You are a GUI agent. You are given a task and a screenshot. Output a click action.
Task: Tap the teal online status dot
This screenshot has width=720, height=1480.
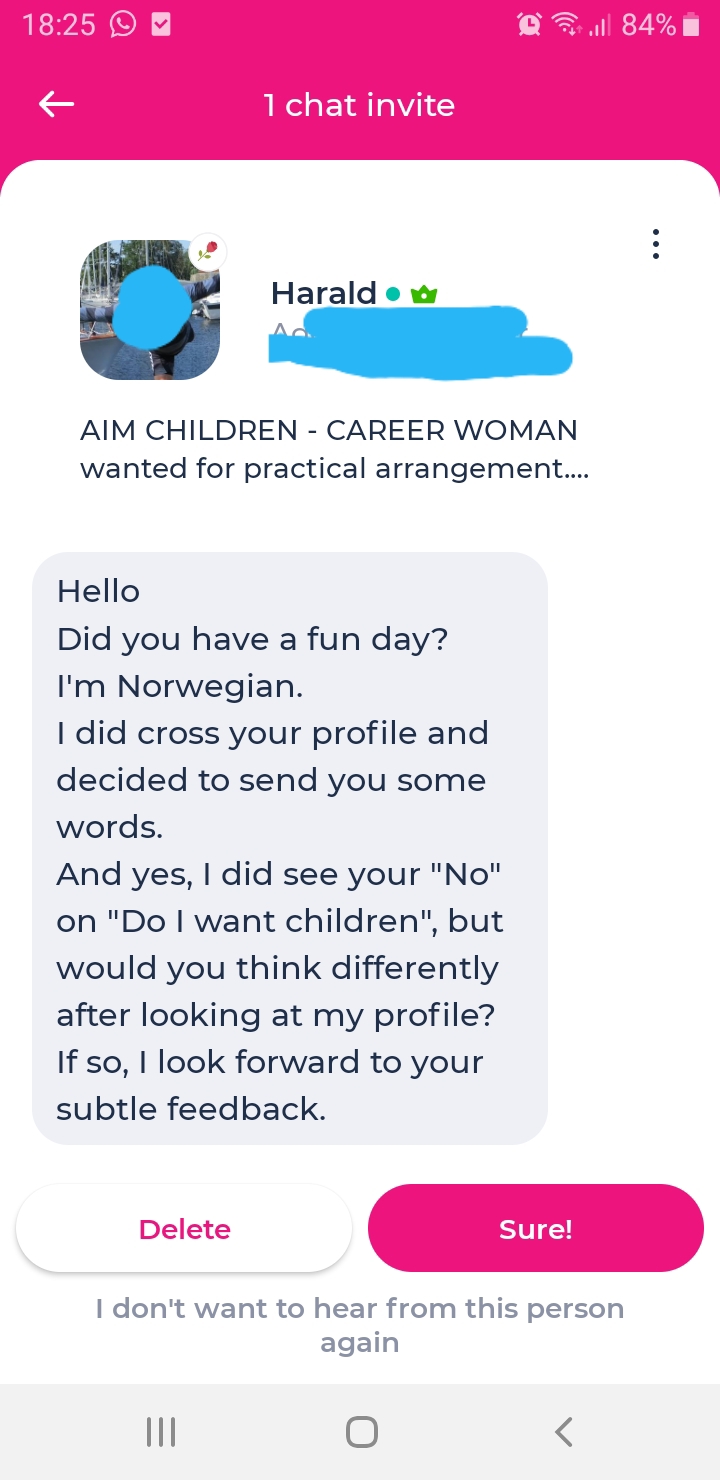tap(393, 294)
